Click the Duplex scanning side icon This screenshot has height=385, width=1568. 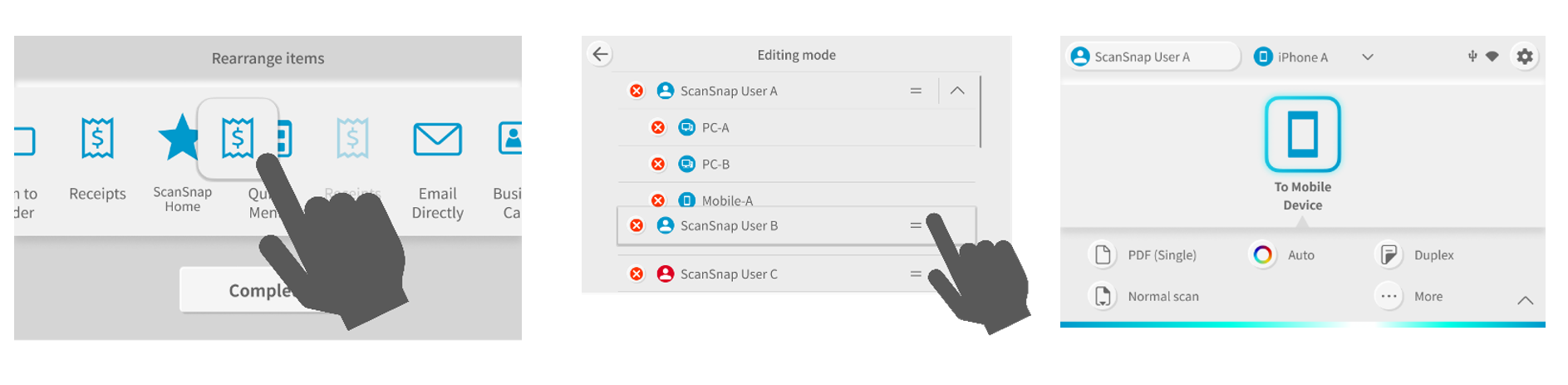tap(1389, 255)
